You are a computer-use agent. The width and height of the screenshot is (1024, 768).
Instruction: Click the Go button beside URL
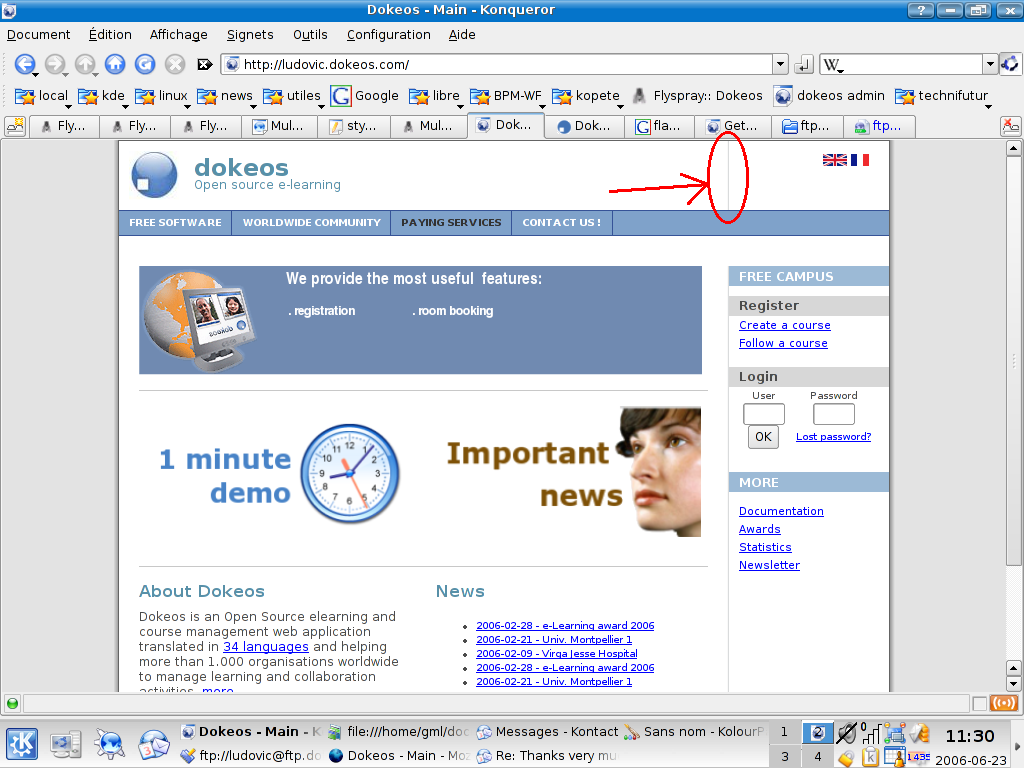pyautogui.click(x=803, y=65)
